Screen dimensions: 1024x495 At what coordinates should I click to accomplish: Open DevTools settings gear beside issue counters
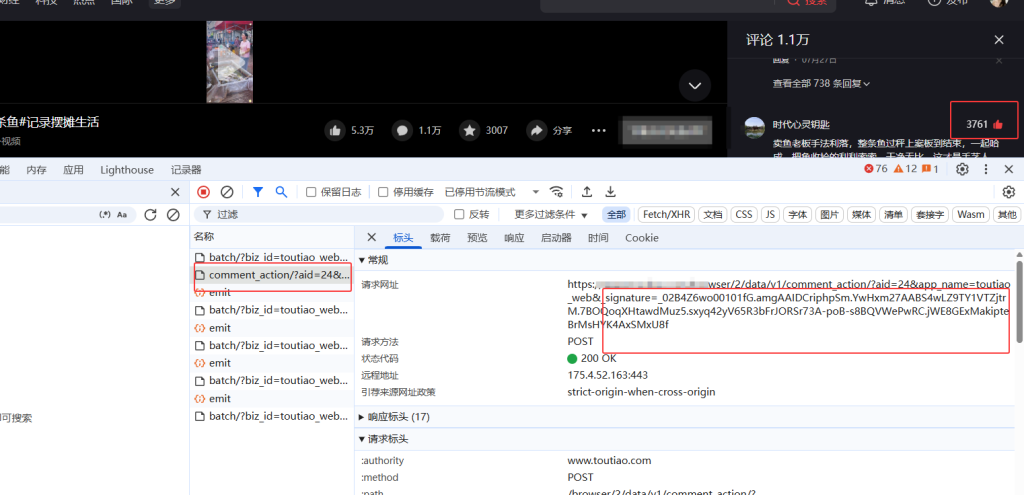coord(962,170)
